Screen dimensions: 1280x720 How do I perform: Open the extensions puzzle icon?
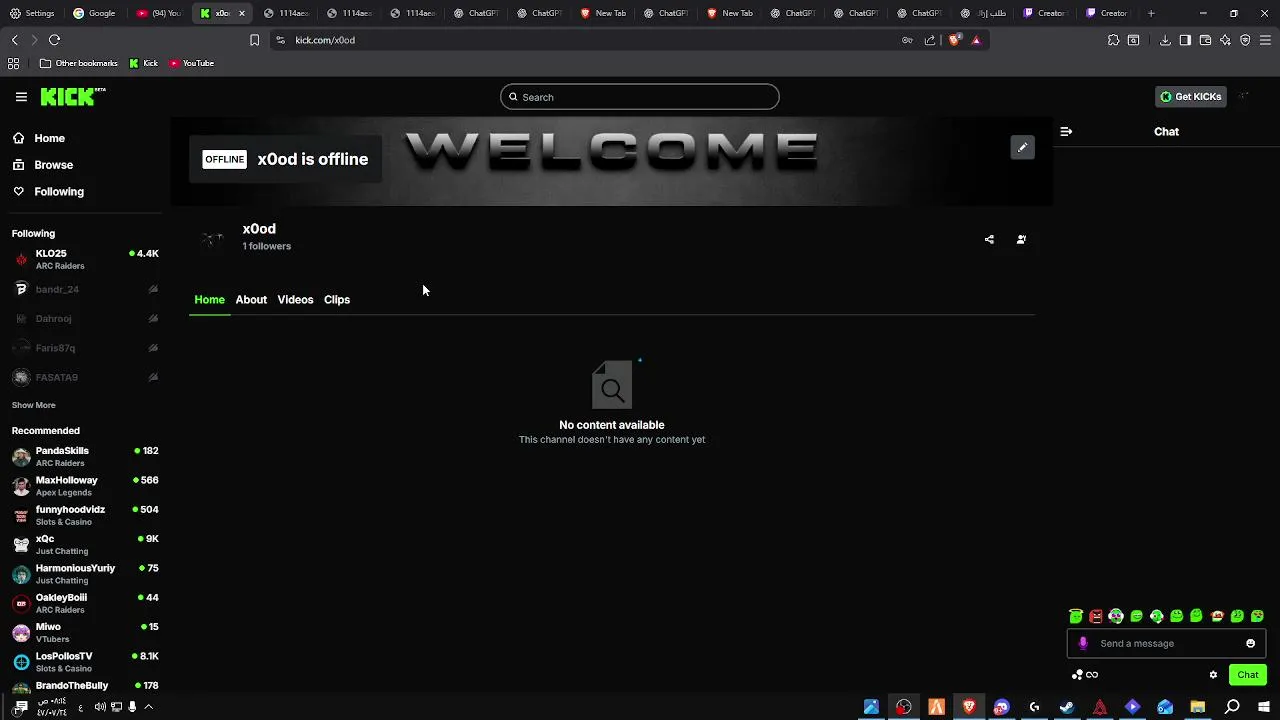(1113, 40)
